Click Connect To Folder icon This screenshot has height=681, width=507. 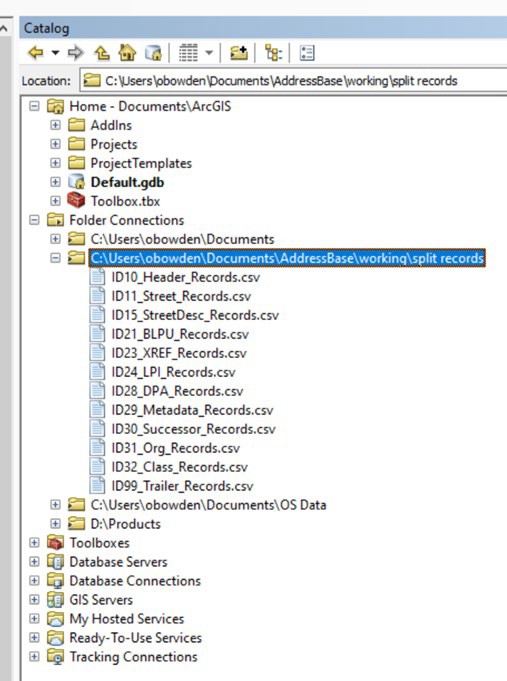[239, 53]
